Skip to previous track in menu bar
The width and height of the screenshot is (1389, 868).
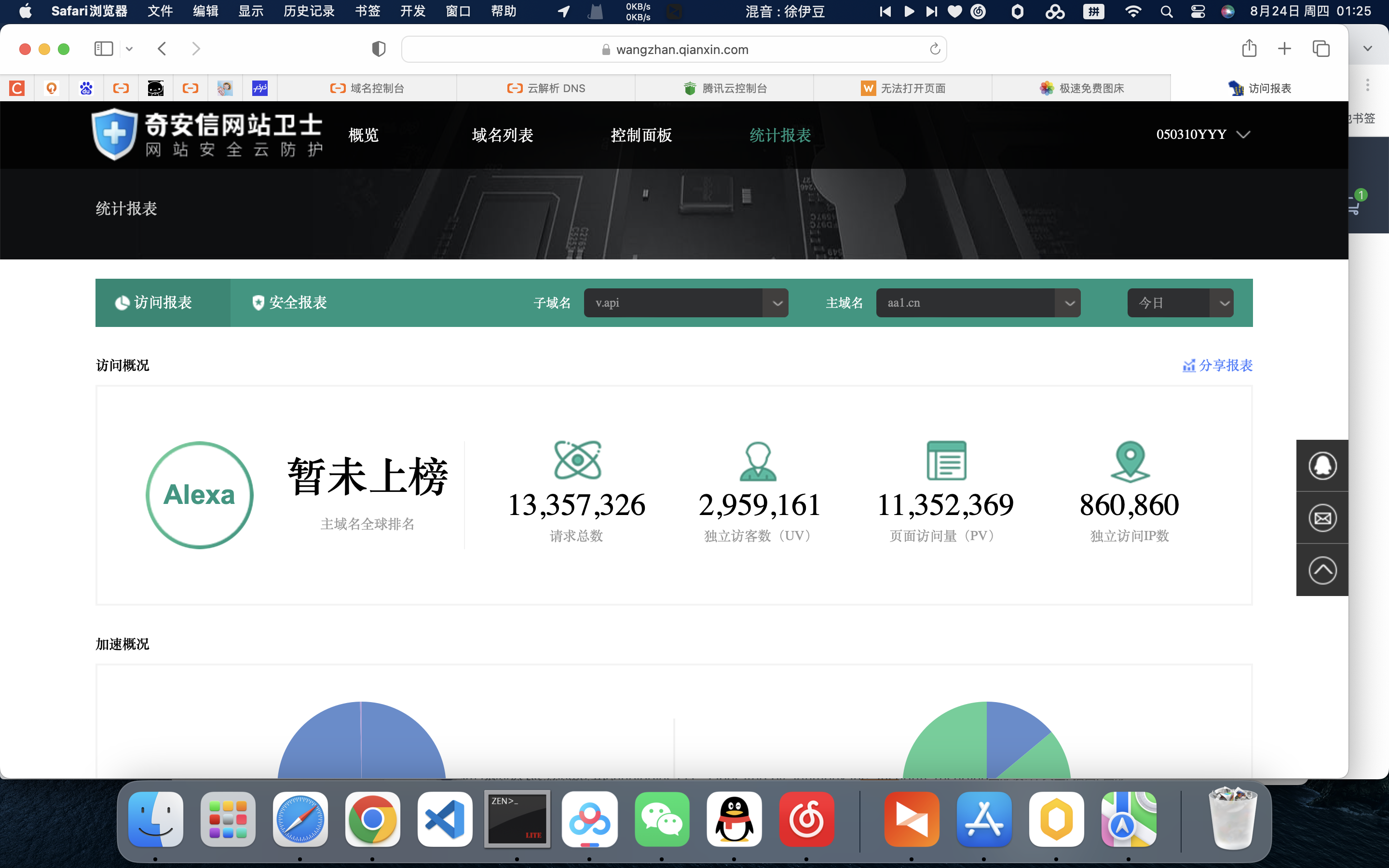click(885, 12)
